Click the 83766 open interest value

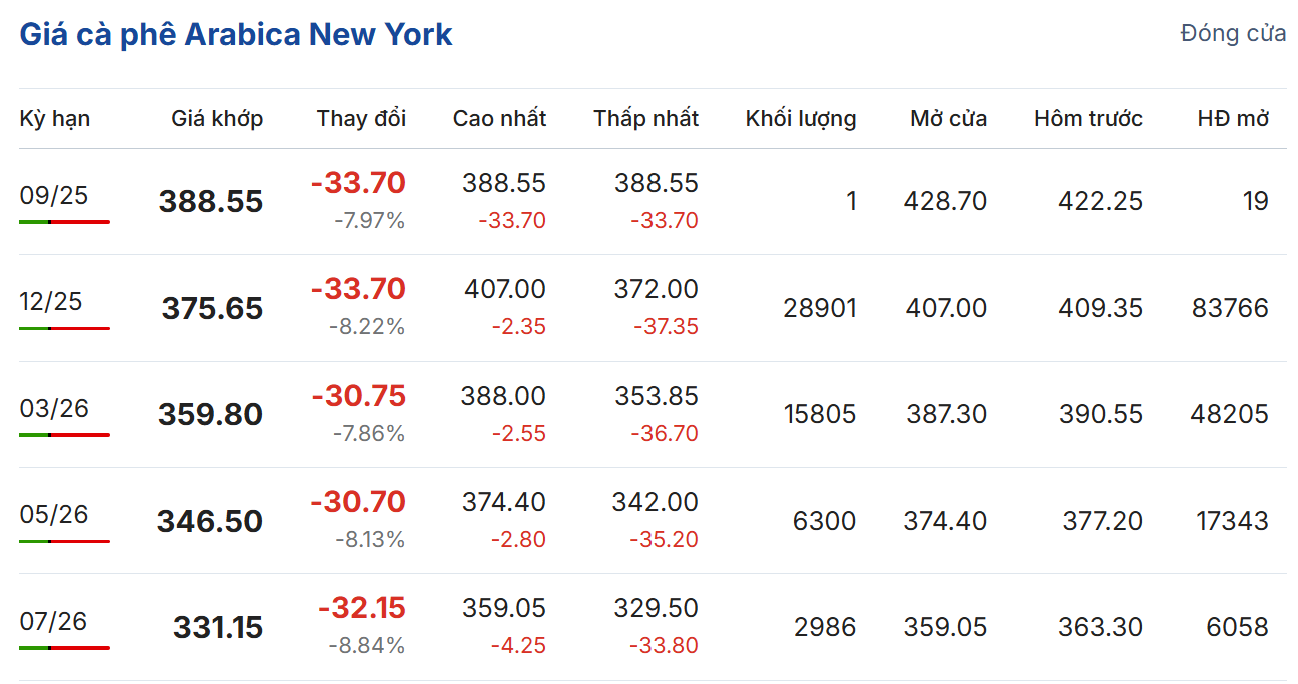tap(1230, 308)
